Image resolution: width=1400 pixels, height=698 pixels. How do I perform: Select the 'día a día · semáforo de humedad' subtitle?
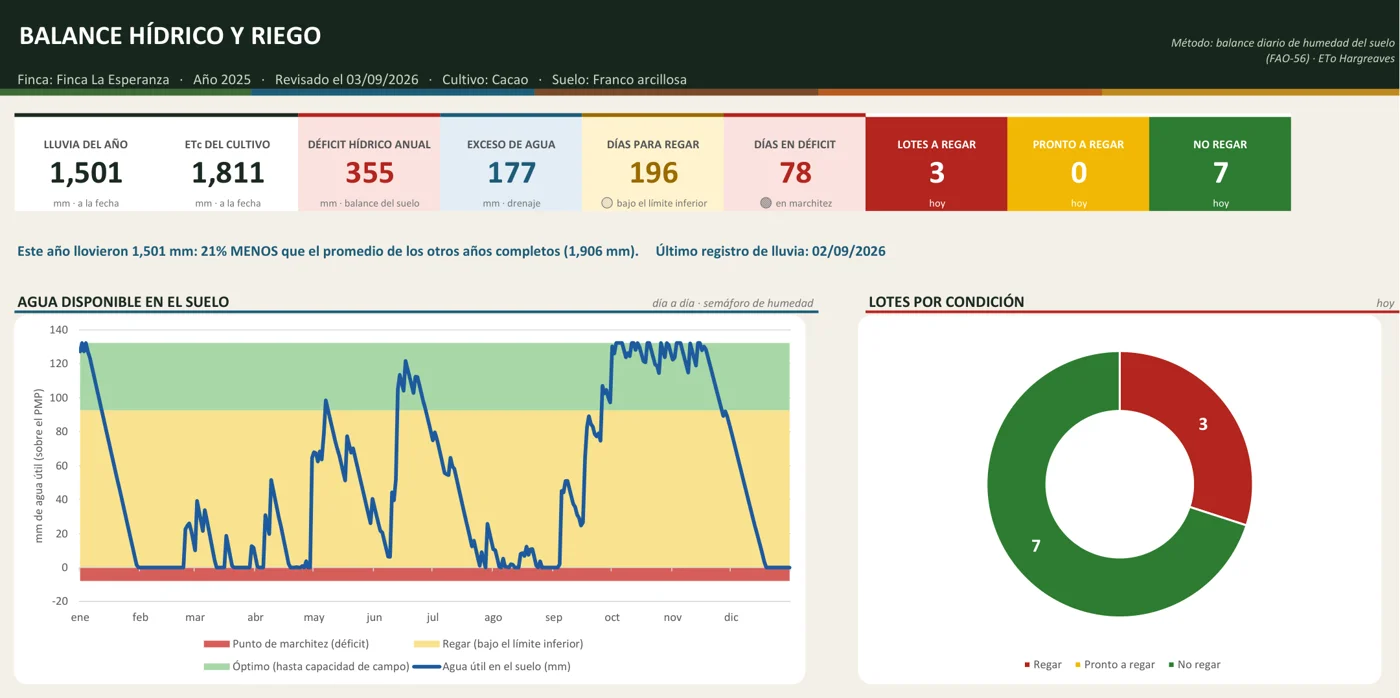(x=733, y=303)
